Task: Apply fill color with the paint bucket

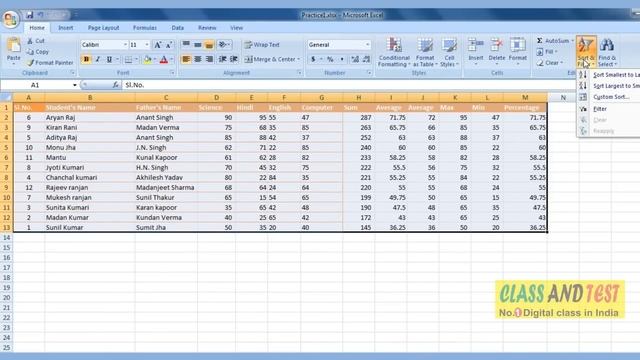Action: [x=148, y=60]
